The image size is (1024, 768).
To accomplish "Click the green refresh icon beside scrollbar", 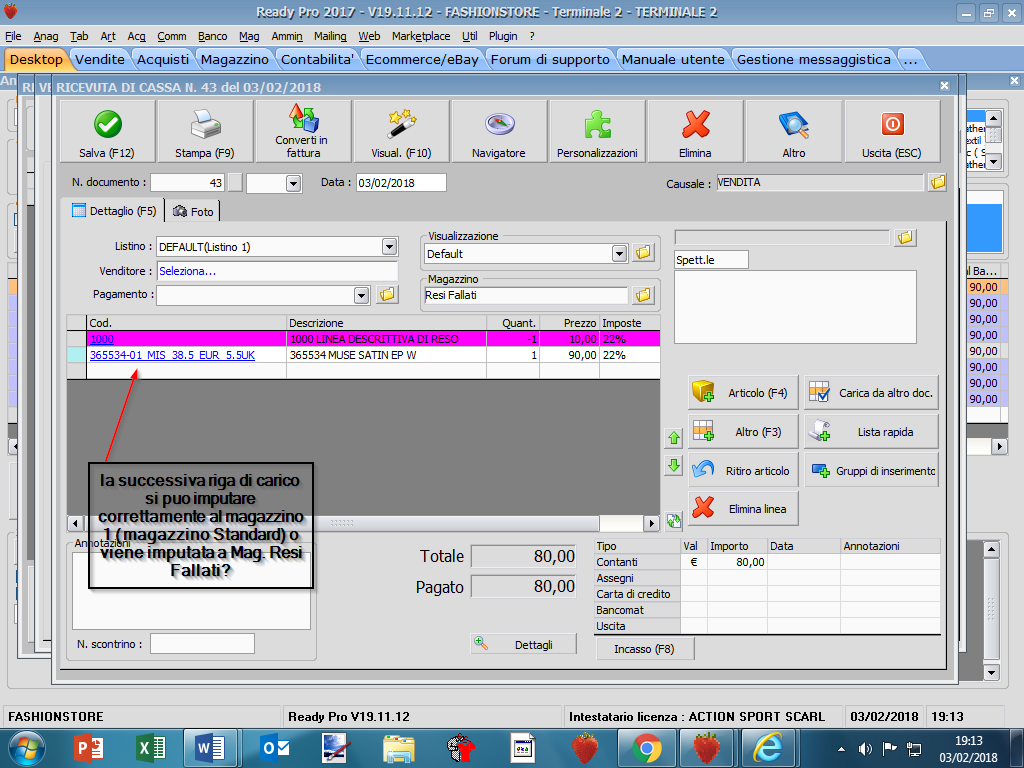I will click(674, 520).
